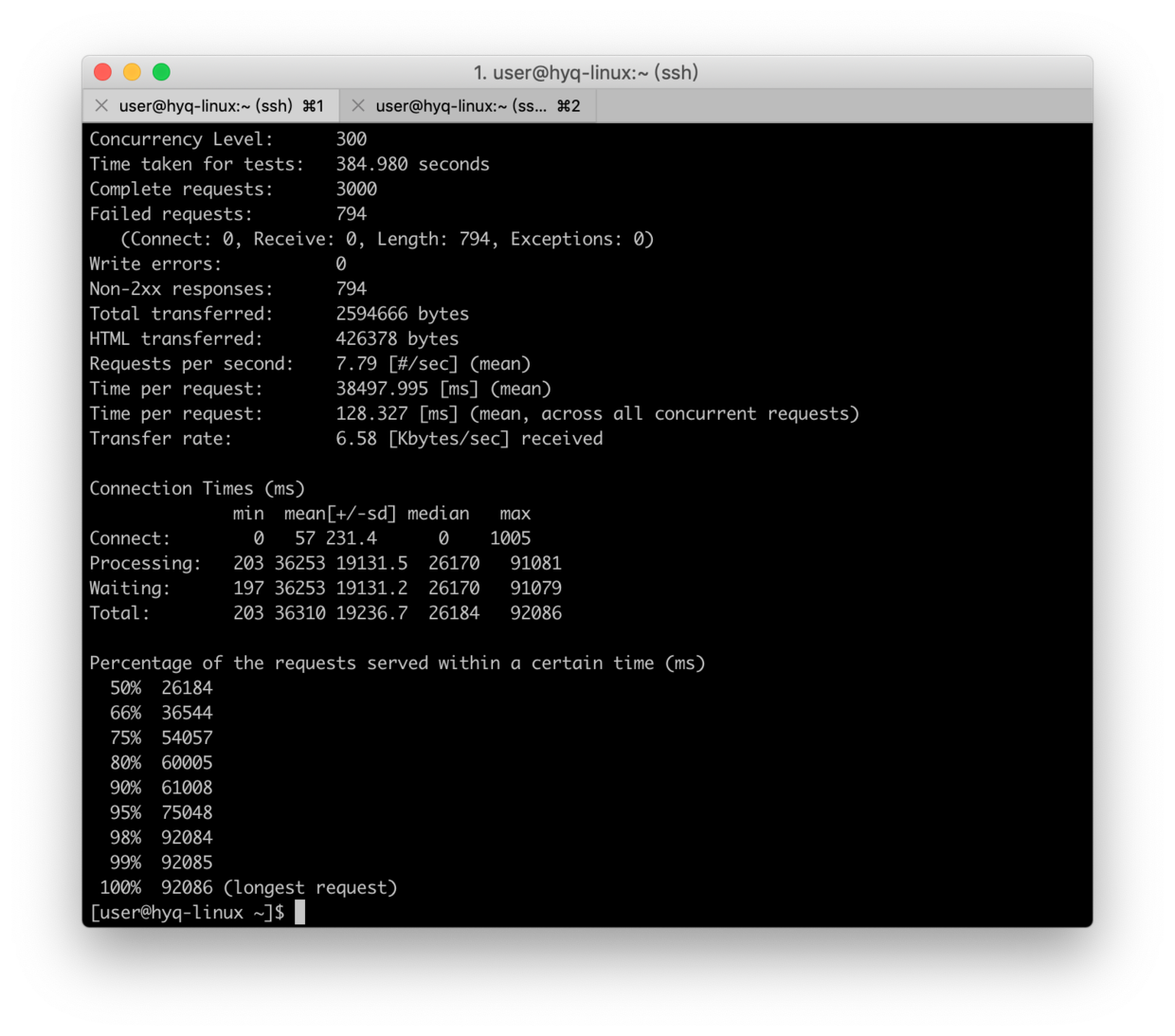Close the second user@hyq-linux ssh tab
Image resolution: width=1175 pixels, height=1036 pixels.
click(357, 106)
